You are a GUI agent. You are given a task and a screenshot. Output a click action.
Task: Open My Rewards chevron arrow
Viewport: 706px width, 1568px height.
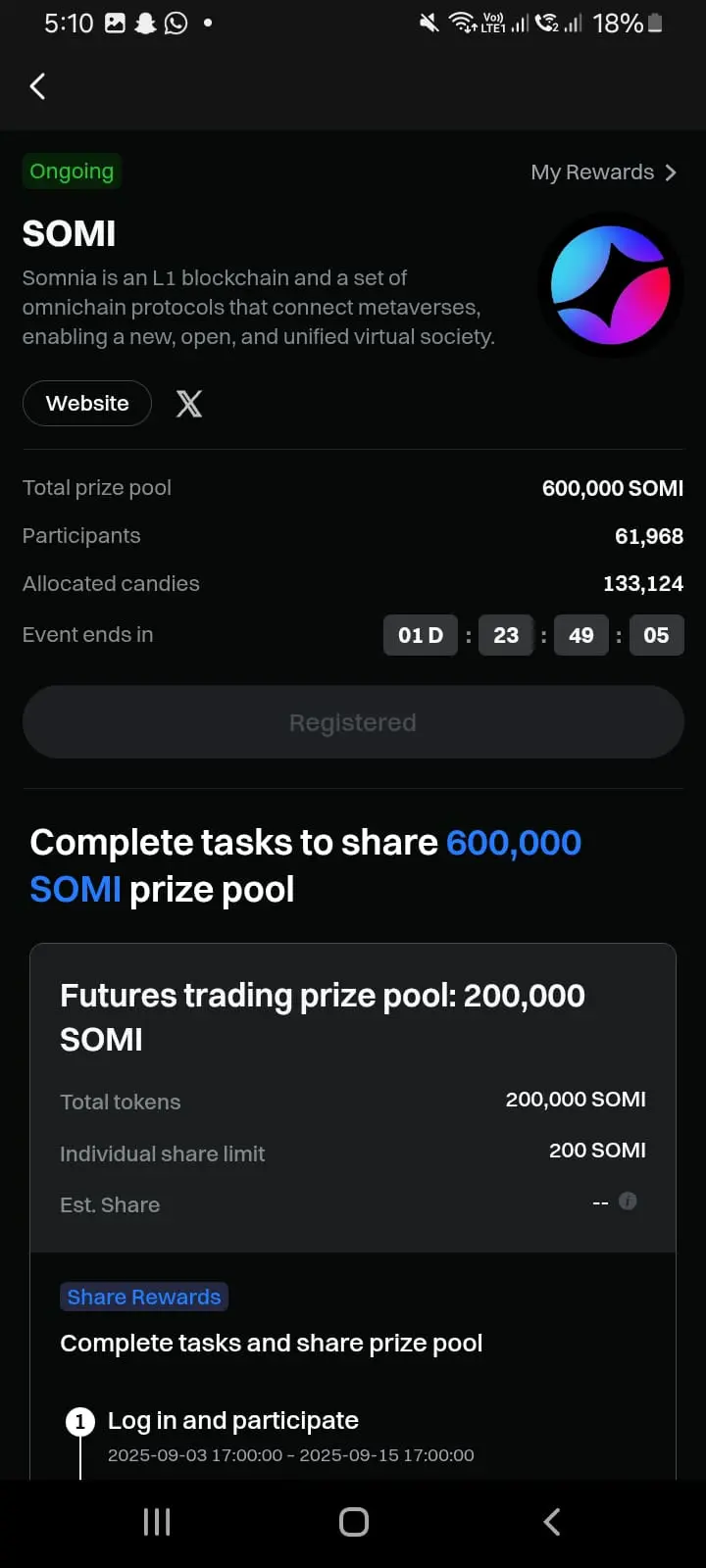671,172
